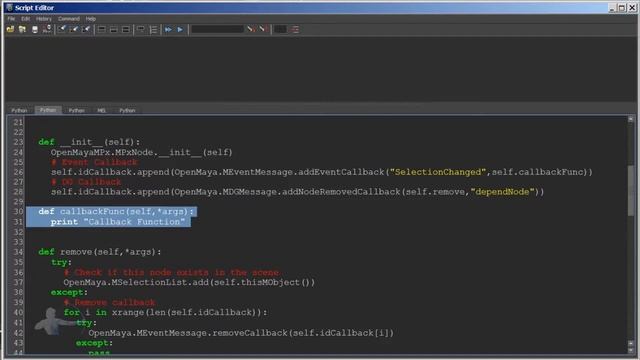Click "def remove(self,*args):" on line 34
This screenshot has width=640, height=360.
[100, 252]
